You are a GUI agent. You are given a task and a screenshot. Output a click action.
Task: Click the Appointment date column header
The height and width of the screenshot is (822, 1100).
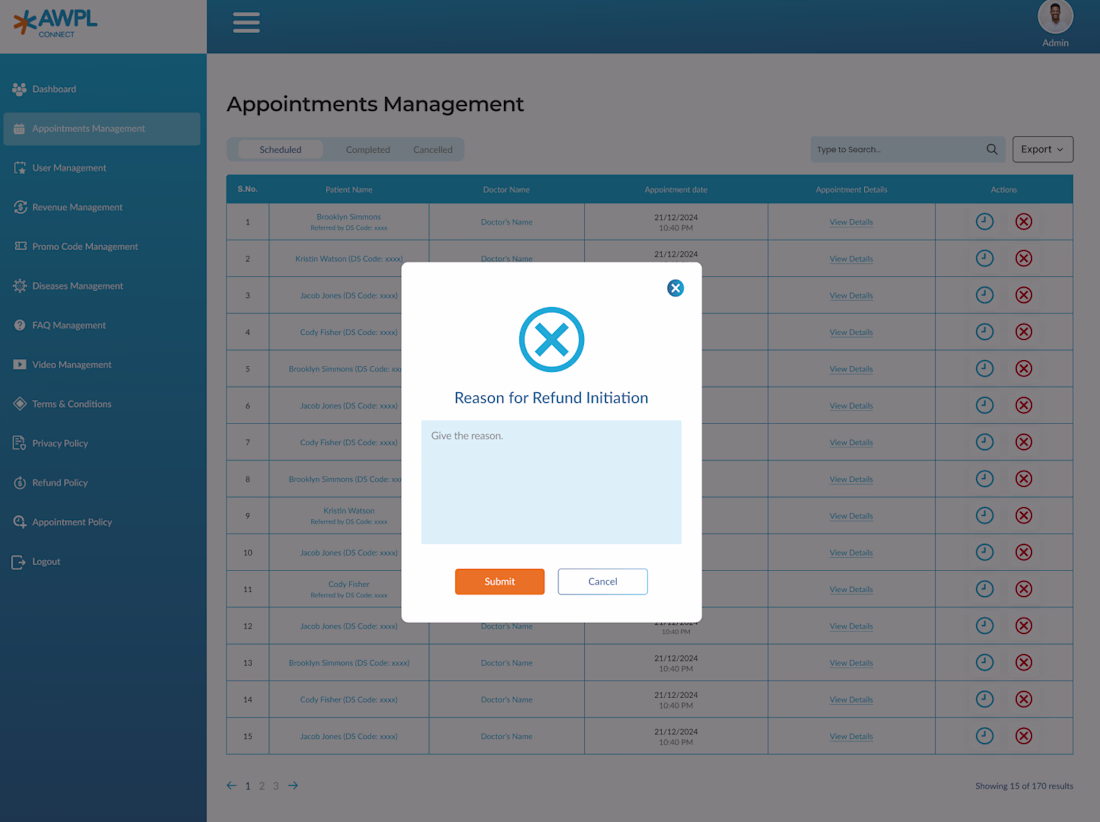coord(676,189)
